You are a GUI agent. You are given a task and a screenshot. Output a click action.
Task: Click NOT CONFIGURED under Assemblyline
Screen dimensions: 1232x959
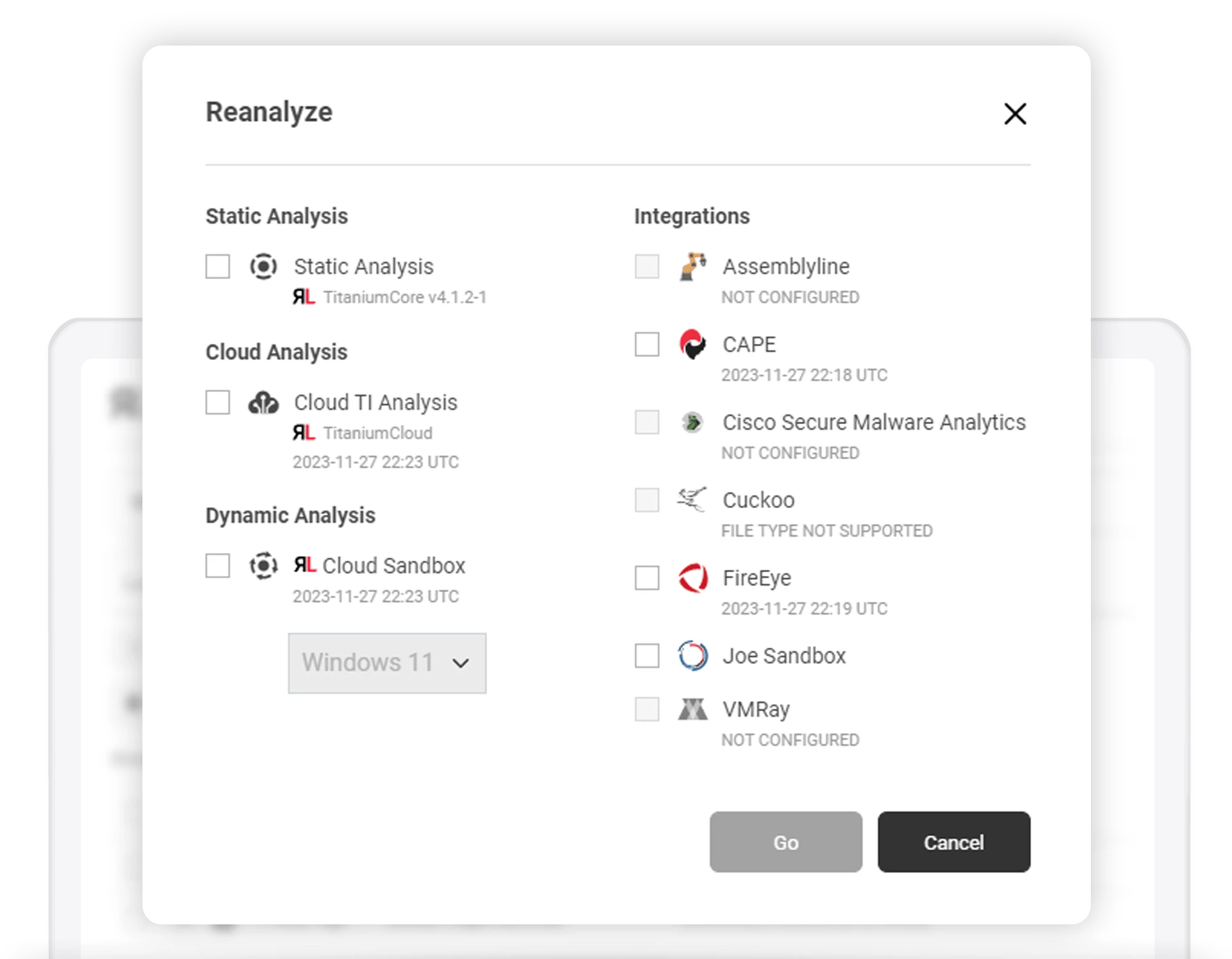(x=791, y=298)
